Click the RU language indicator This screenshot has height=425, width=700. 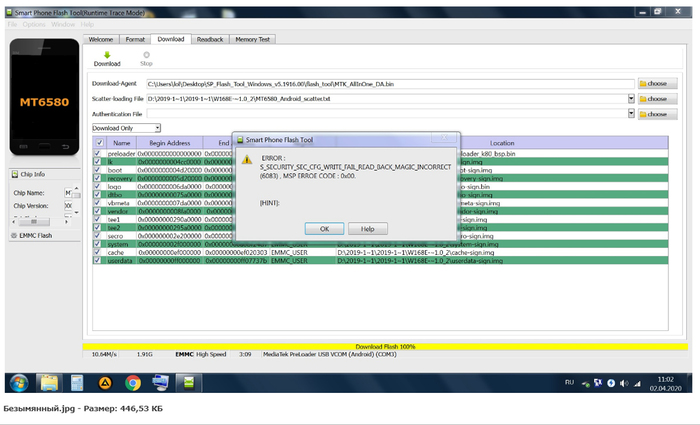pos(569,383)
